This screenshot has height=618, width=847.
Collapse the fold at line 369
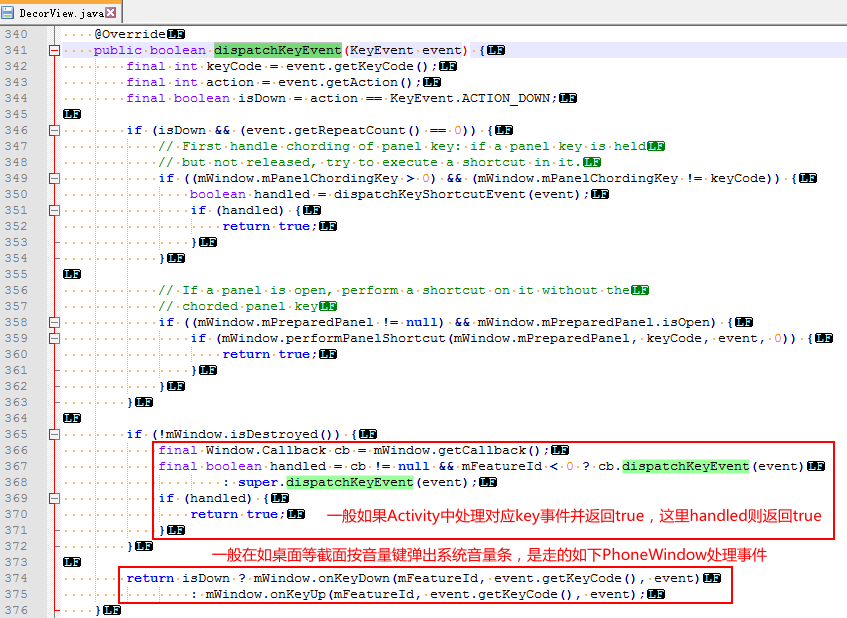(x=54, y=498)
